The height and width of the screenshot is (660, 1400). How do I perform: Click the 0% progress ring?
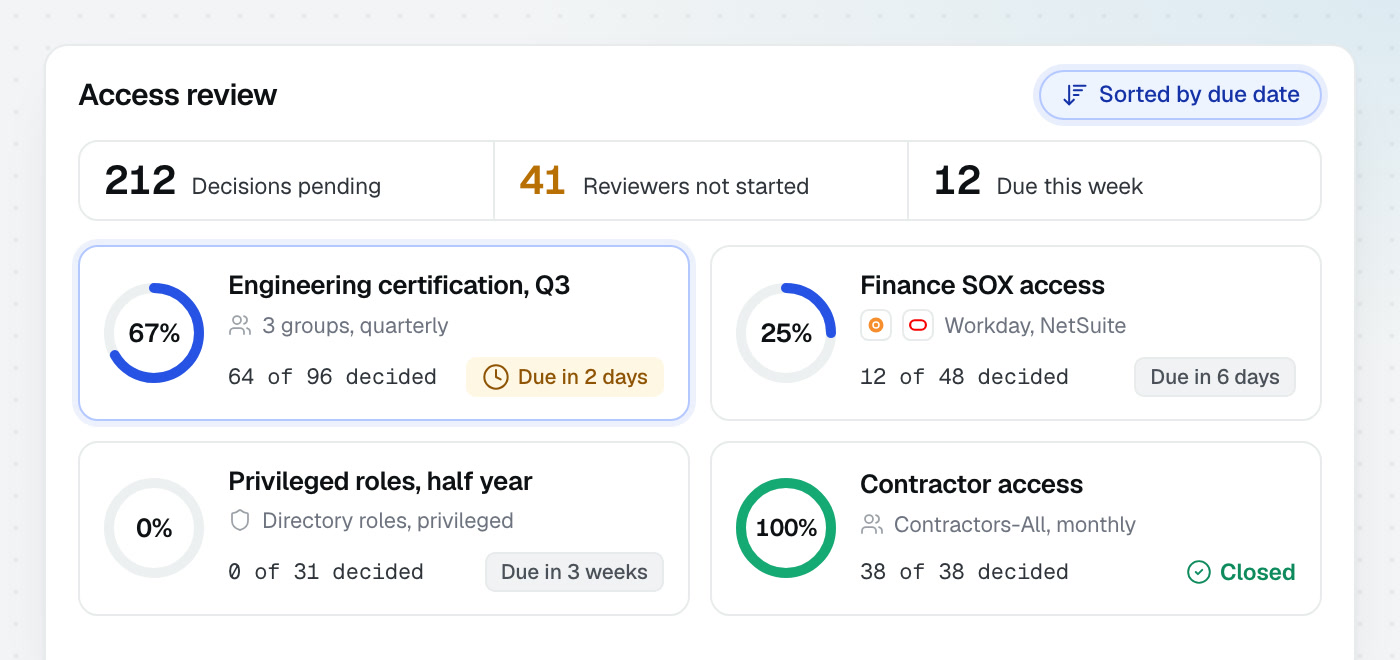(154, 528)
